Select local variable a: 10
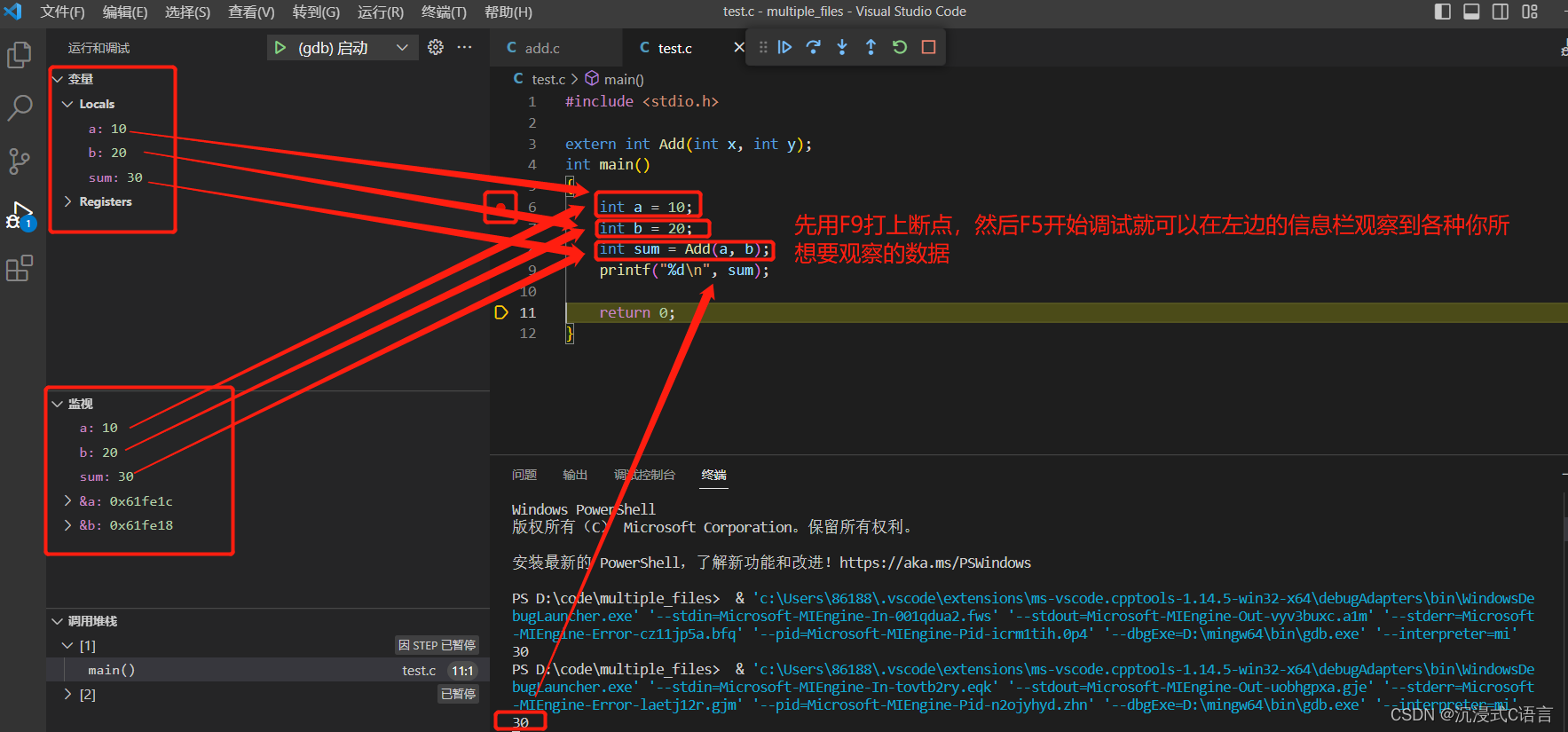The image size is (1568, 732). coord(107,129)
